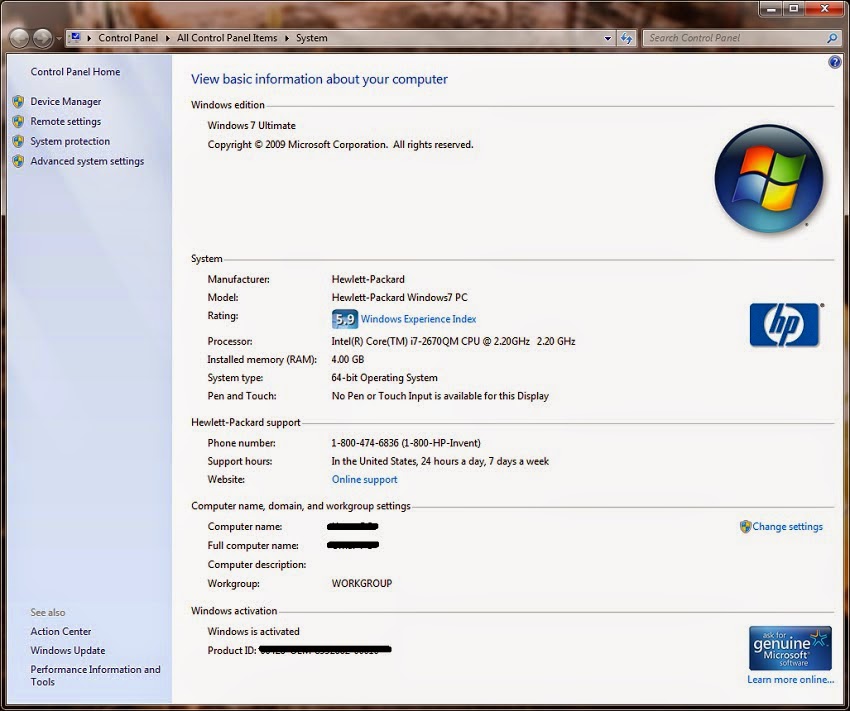Viewport: 850px width, 711px height.
Task: Open Windows Update from the sidebar
Action: (69, 650)
